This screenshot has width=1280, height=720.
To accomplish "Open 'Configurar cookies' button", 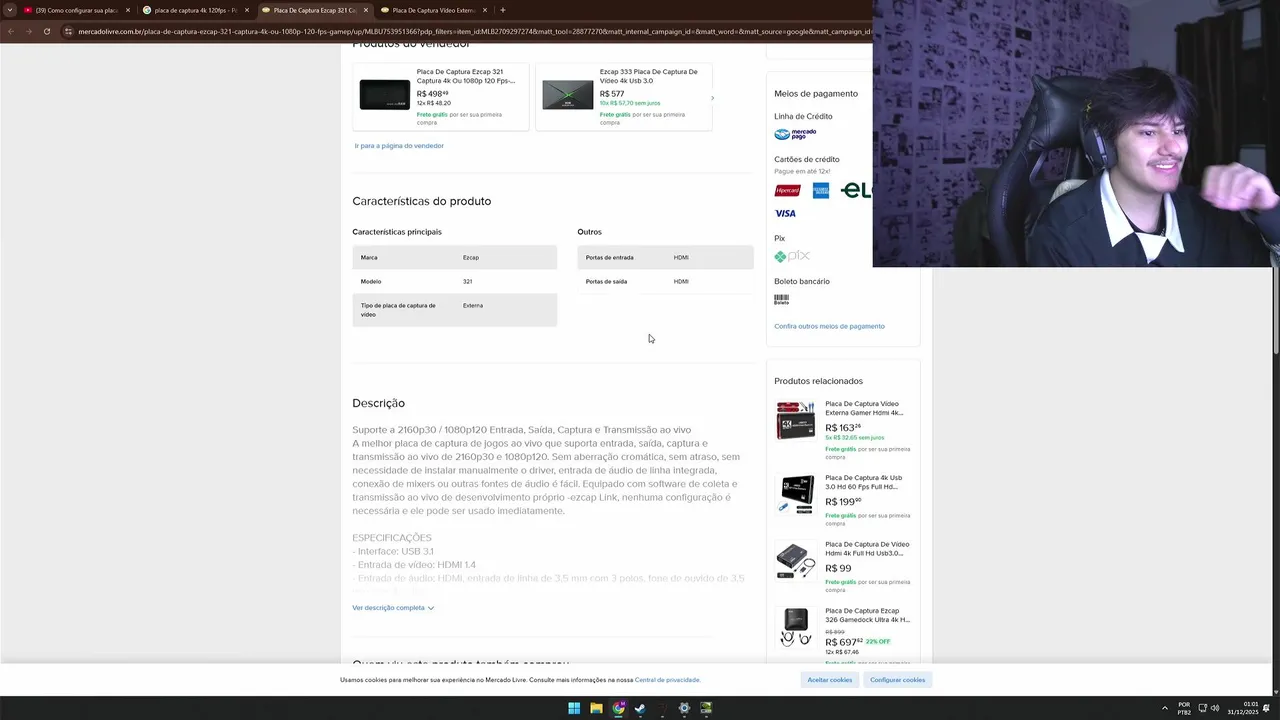I will tap(897, 680).
